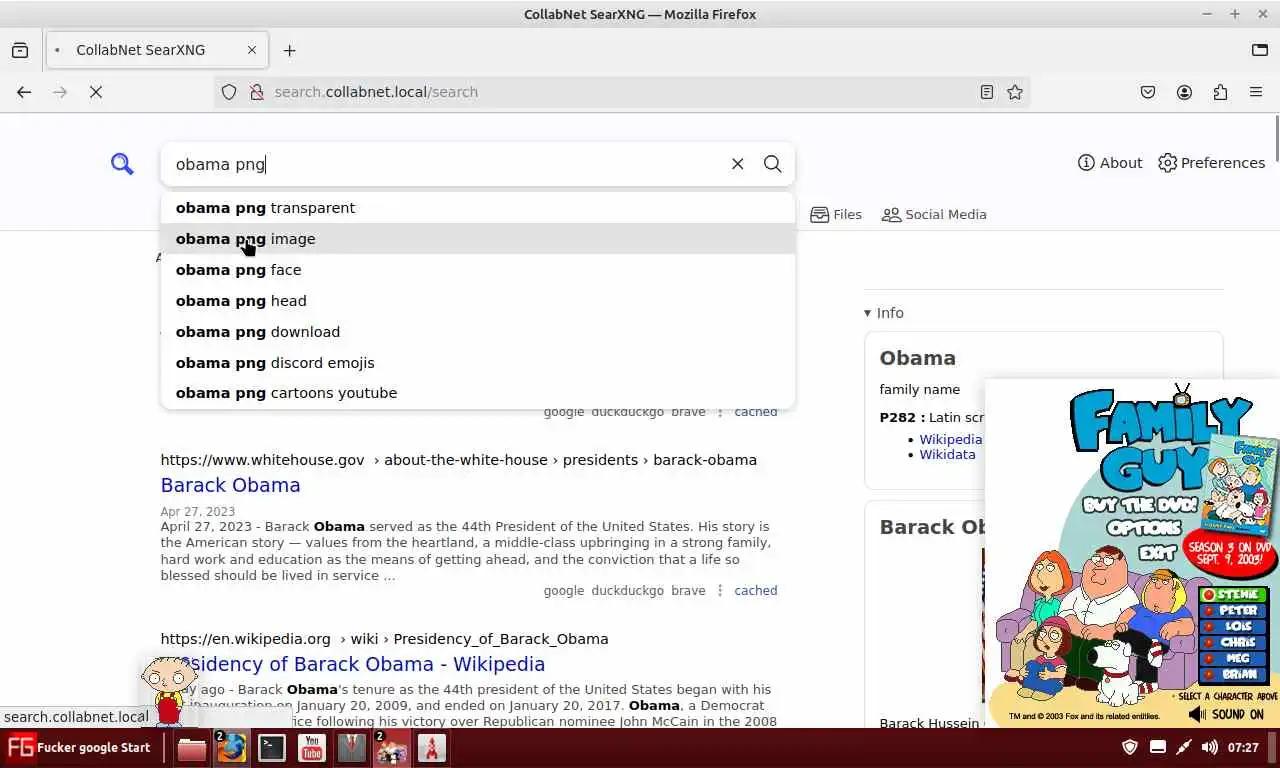Open three-dot menu for whitehouse.gov result
1280x768 pixels.
pos(719,591)
